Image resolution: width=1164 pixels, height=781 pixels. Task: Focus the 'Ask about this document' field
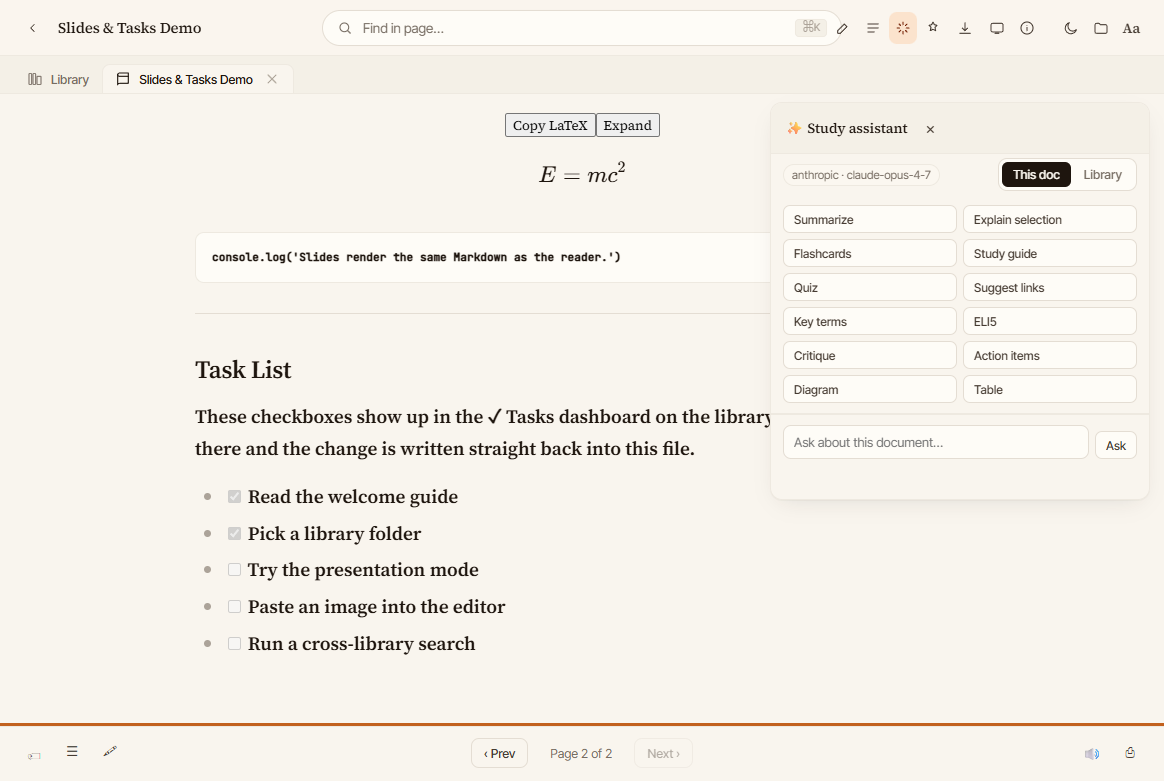tap(935, 442)
